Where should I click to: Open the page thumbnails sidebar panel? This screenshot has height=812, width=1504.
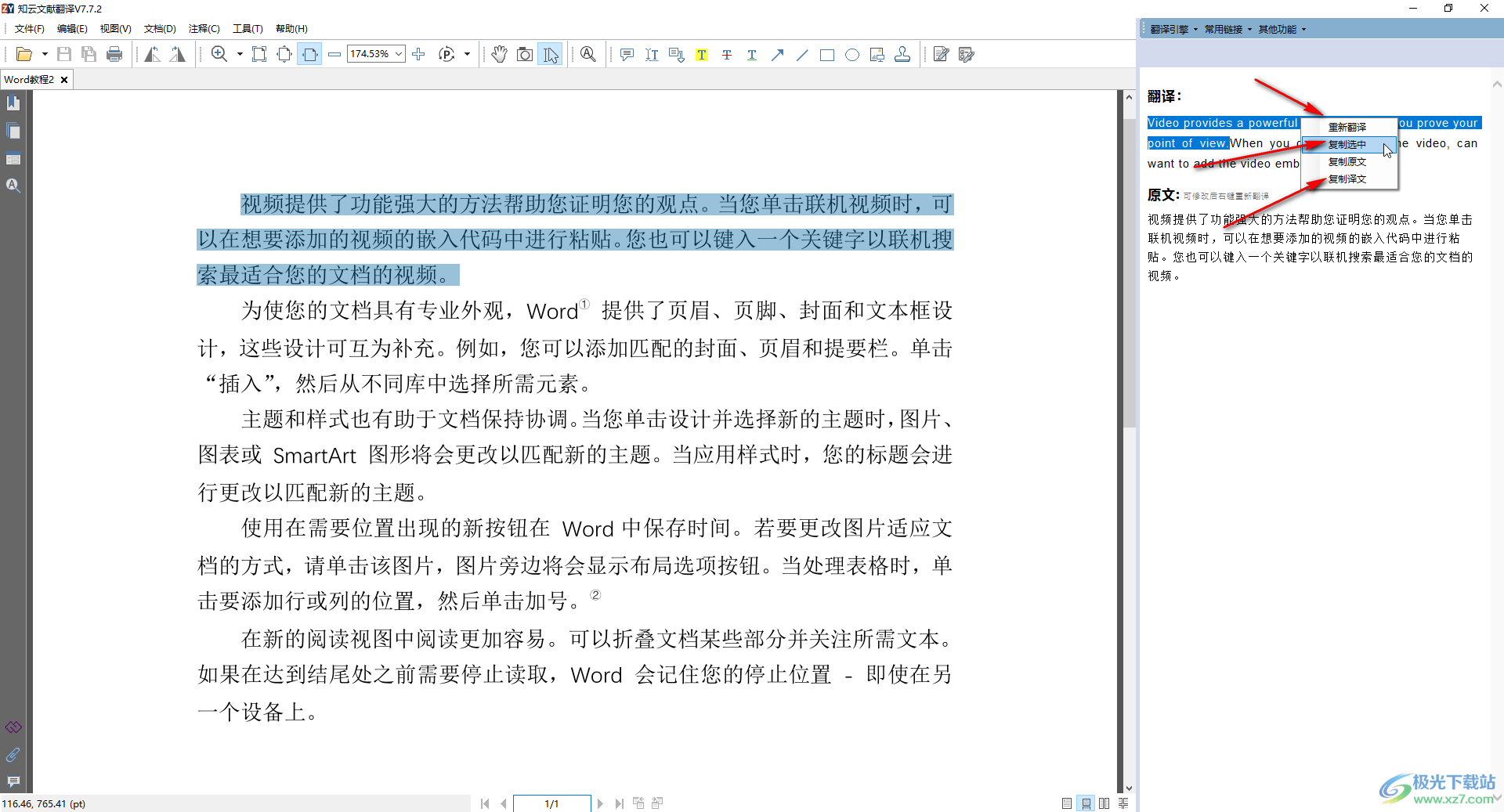[13, 132]
